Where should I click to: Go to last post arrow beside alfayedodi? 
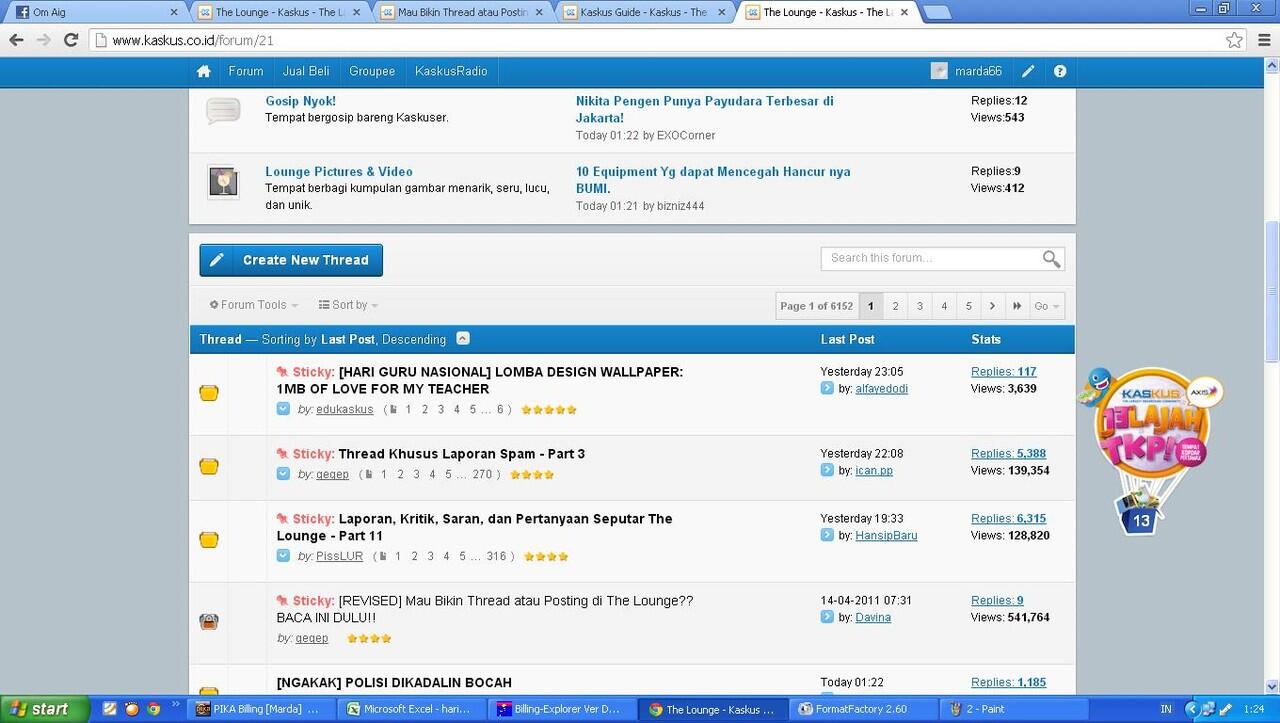[827, 388]
